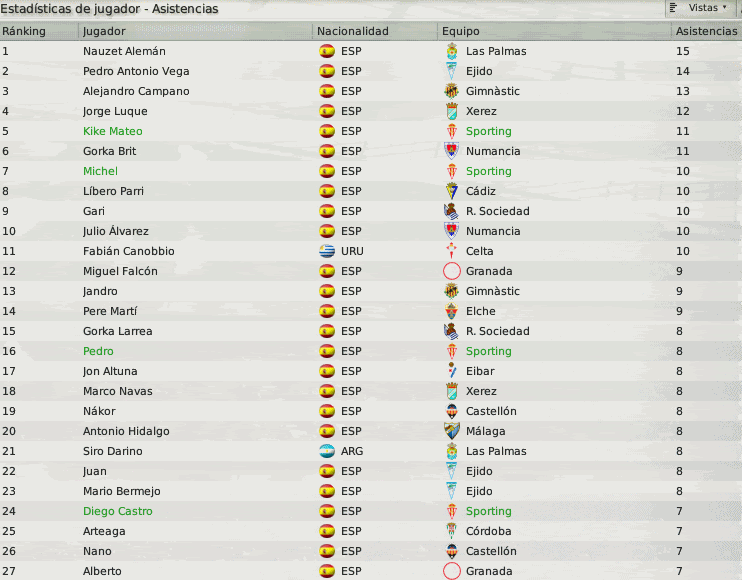Click the Uruguay flag next to Fabián Canobbio
Screen dimensions: 742x580
[x=327, y=251]
